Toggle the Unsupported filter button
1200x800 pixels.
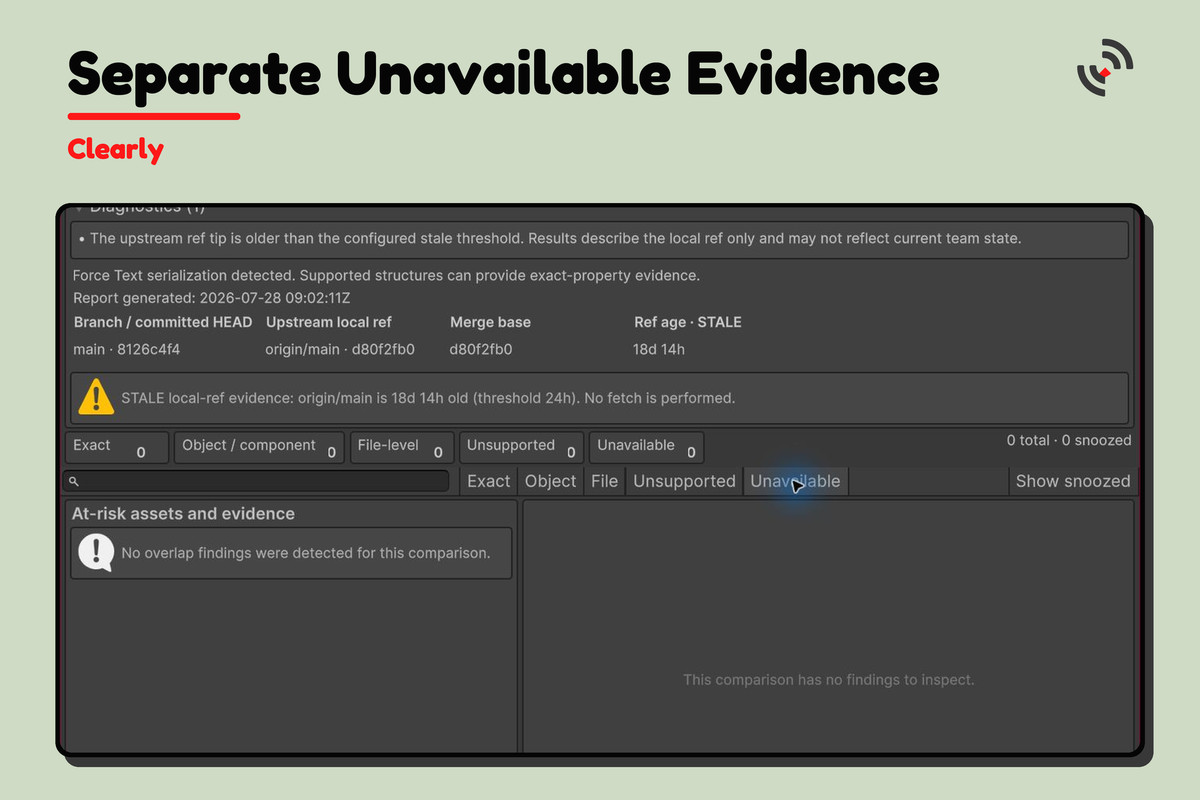coord(684,481)
